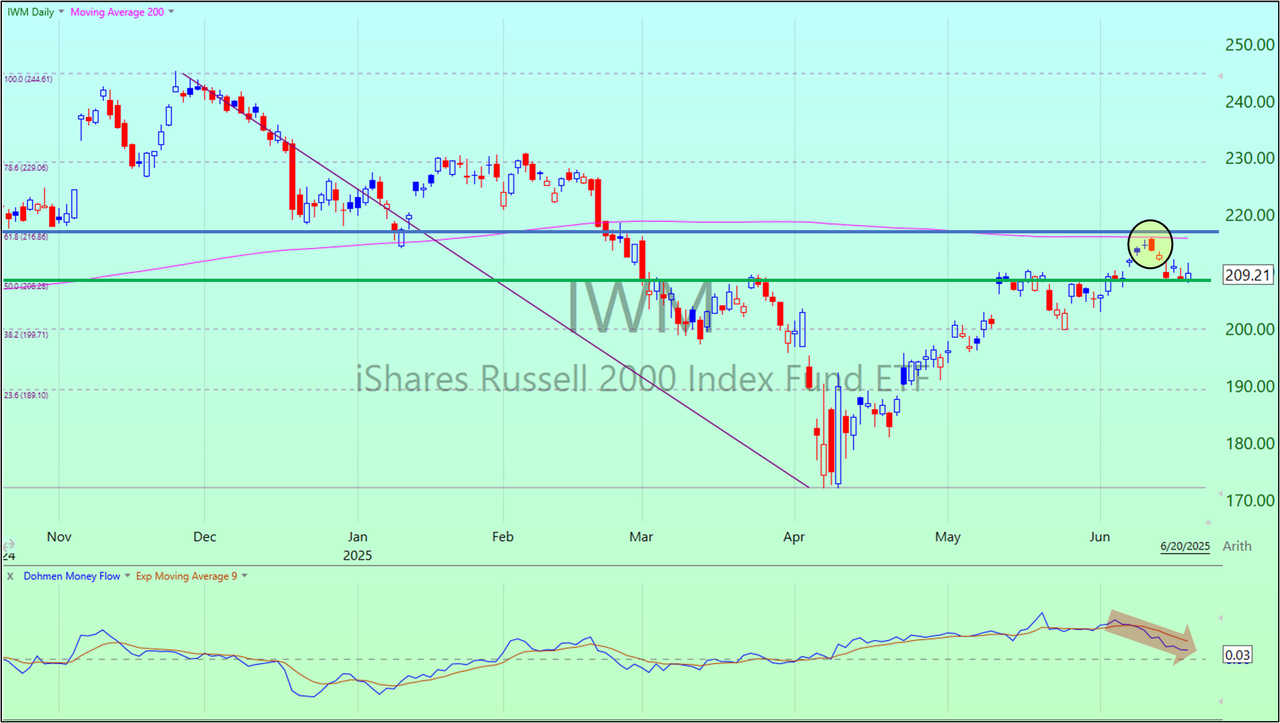
Task: Switch scale mode by clicking Arith label
Action: click(x=1237, y=546)
